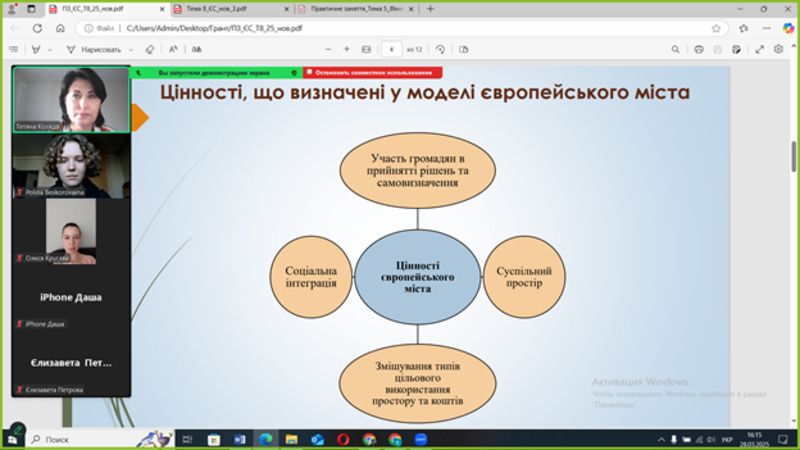Screen dimensions: 800x450
Task: Open the Copilot icon
Action: click(x=788, y=29)
